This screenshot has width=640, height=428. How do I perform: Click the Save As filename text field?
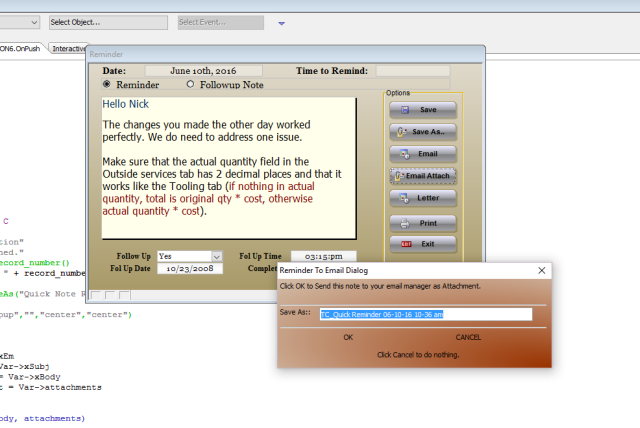point(424,314)
